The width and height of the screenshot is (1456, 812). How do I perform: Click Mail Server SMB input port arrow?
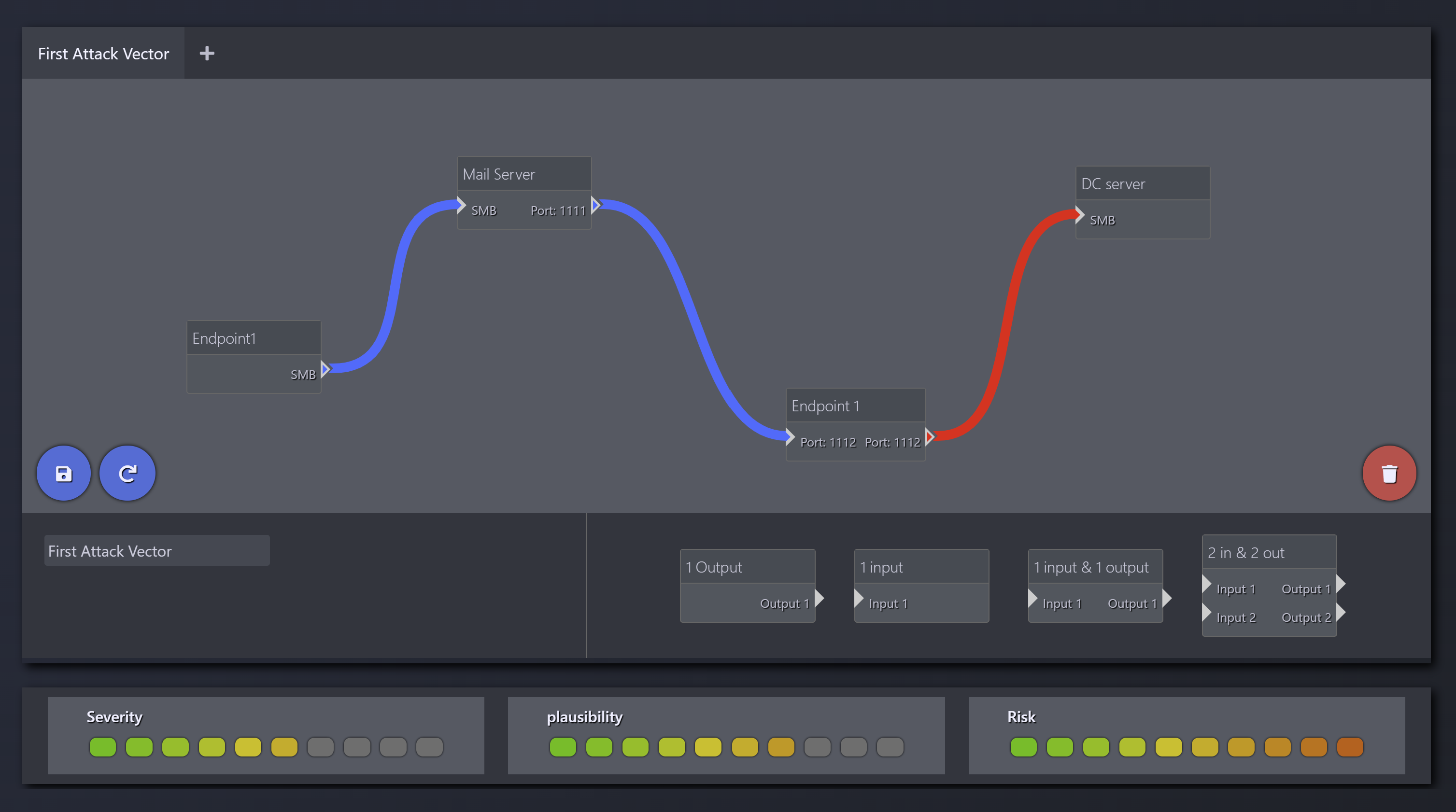click(x=461, y=205)
